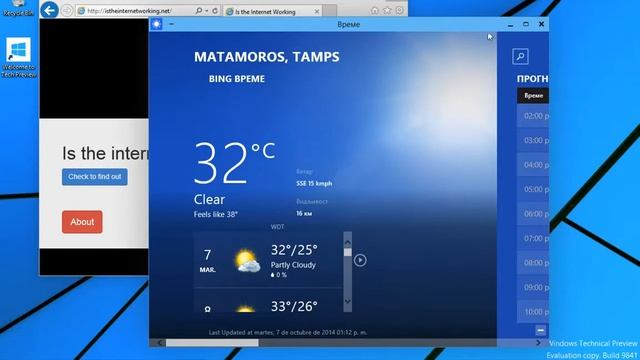Click the refresh icon in Internet Explorer
Viewport: 640px width, 360px height.
point(215,11)
